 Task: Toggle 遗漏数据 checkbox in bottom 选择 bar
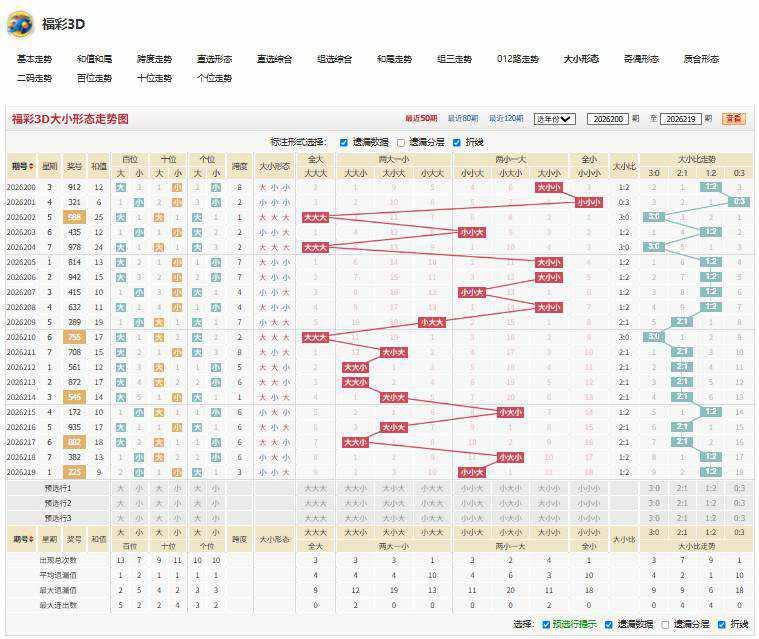coord(609,624)
